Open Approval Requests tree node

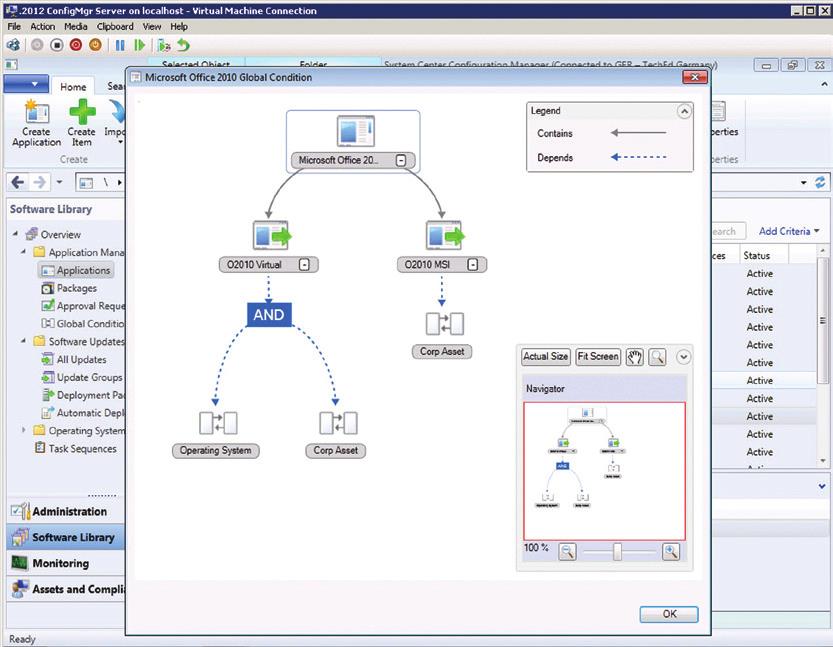[x=83, y=306]
